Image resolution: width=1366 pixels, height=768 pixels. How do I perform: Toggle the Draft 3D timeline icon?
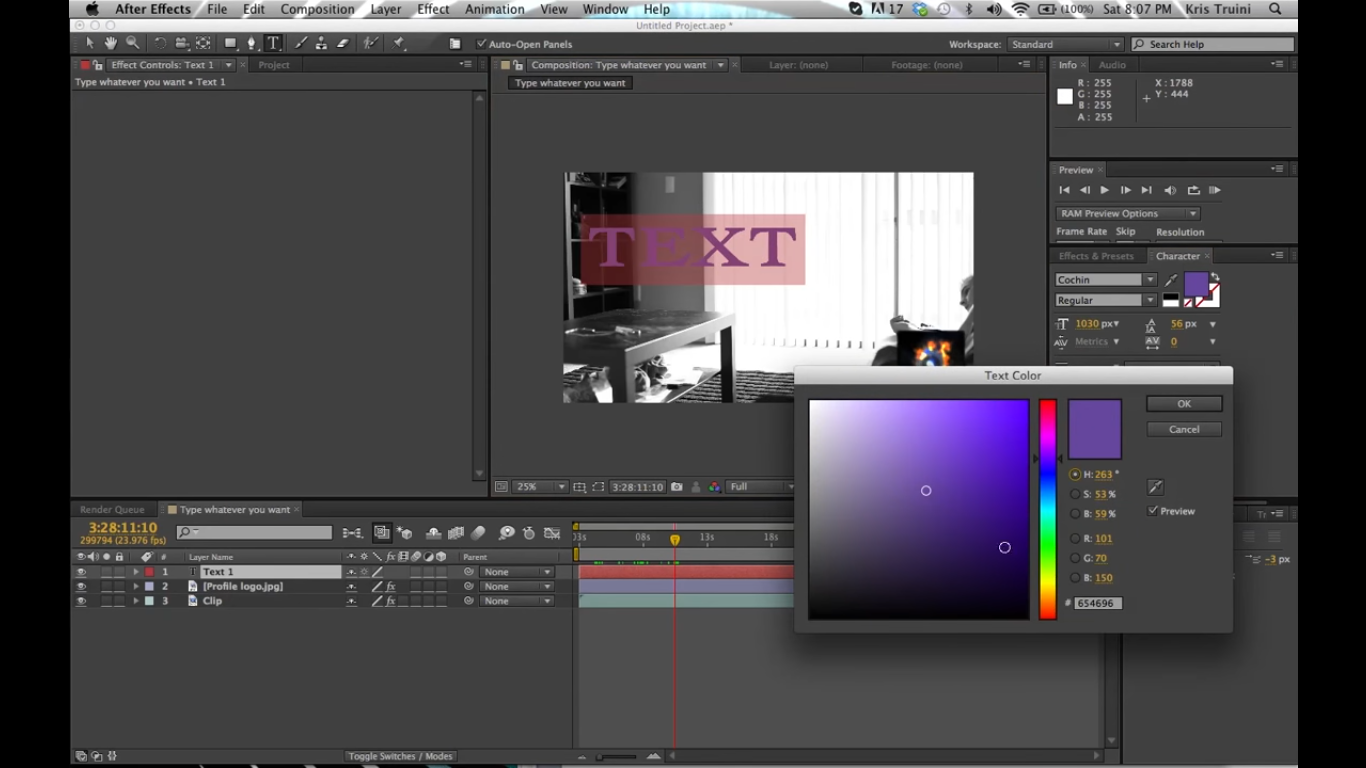[x=405, y=533]
